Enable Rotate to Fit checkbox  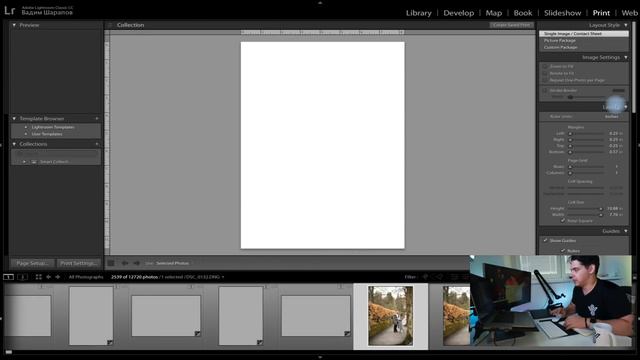coord(544,73)
